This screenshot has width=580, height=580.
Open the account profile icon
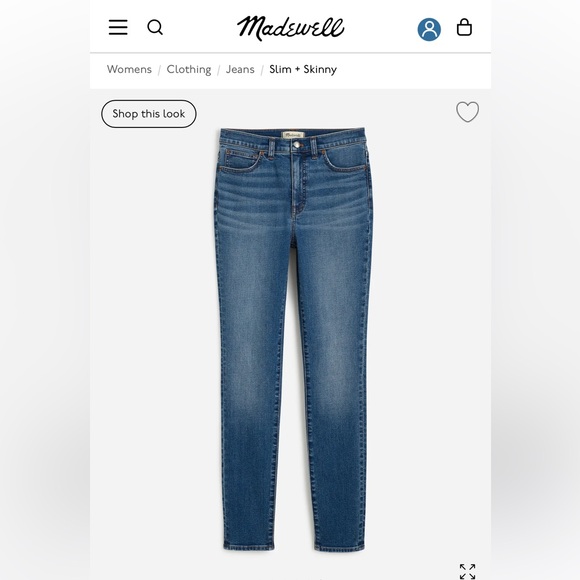pyautogui.click(x=429, y=29)
